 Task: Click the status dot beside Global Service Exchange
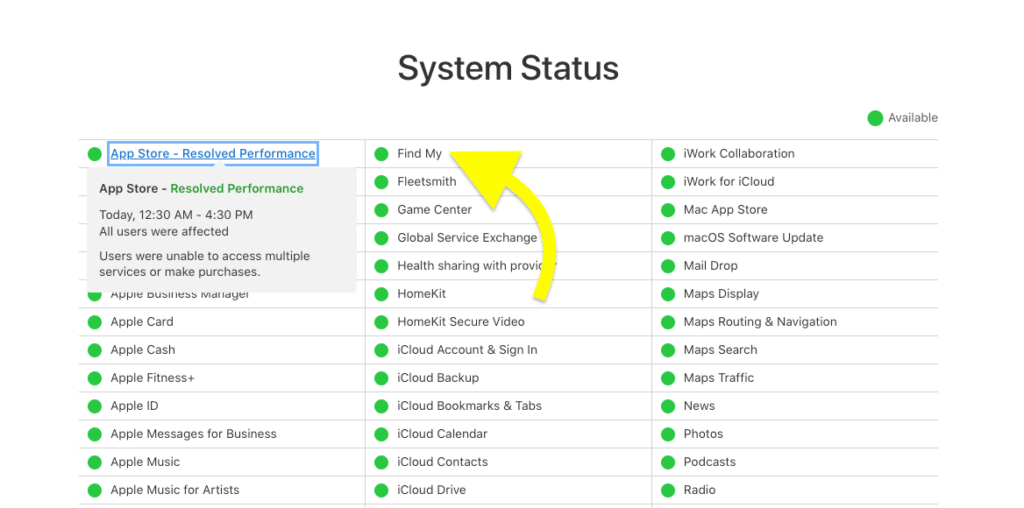click(x=381, y=238)
